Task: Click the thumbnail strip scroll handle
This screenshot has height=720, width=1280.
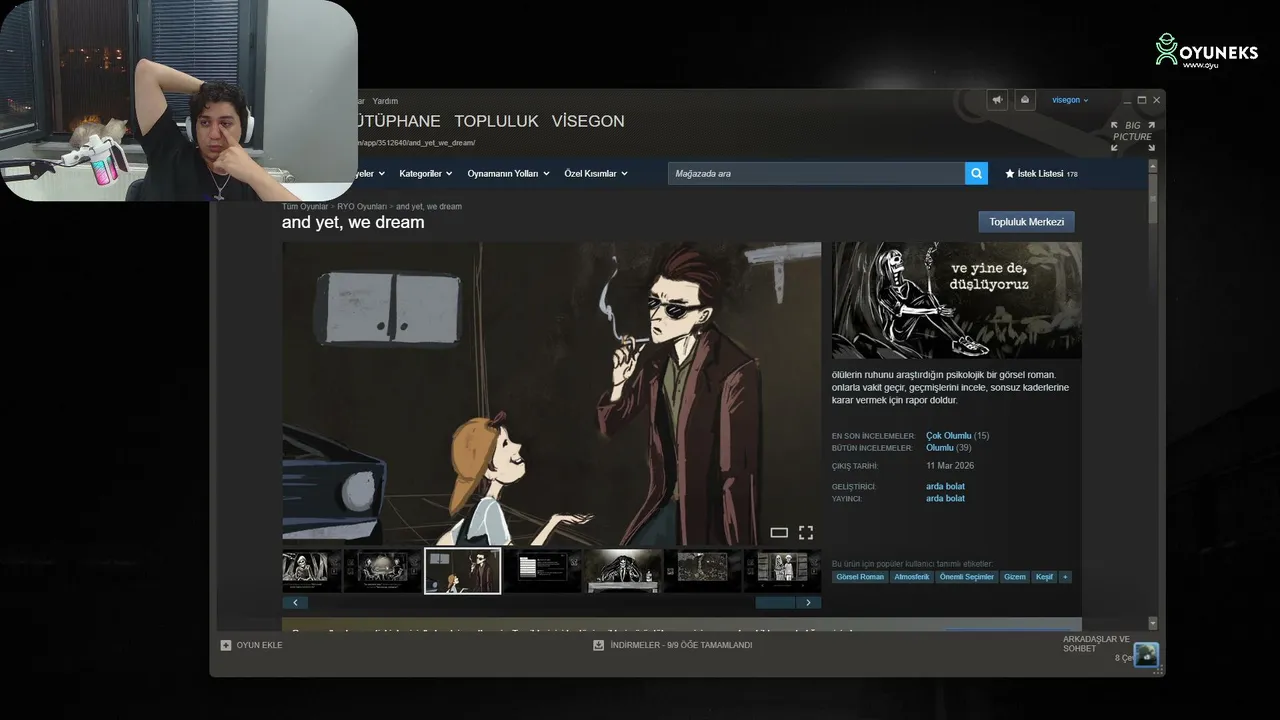Action: point(775,603)
